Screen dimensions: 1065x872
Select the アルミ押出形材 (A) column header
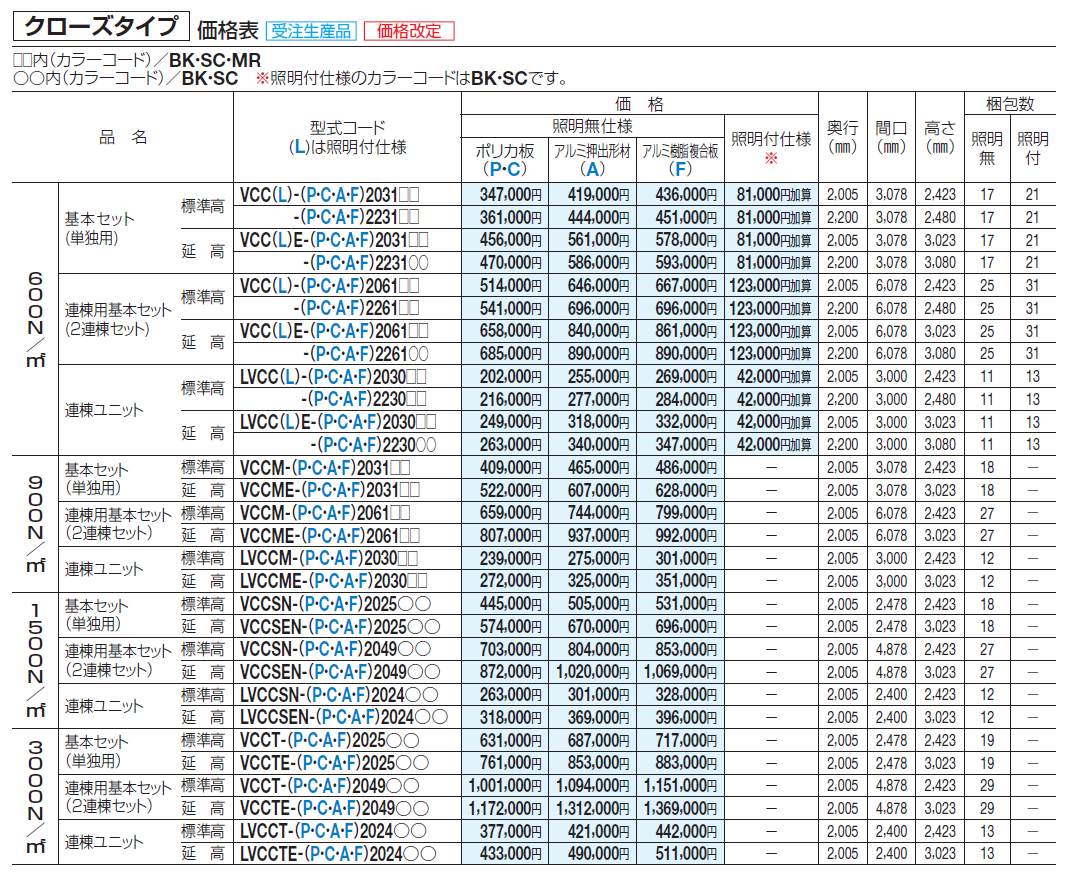pyautogui.click(x=592, y=160)
